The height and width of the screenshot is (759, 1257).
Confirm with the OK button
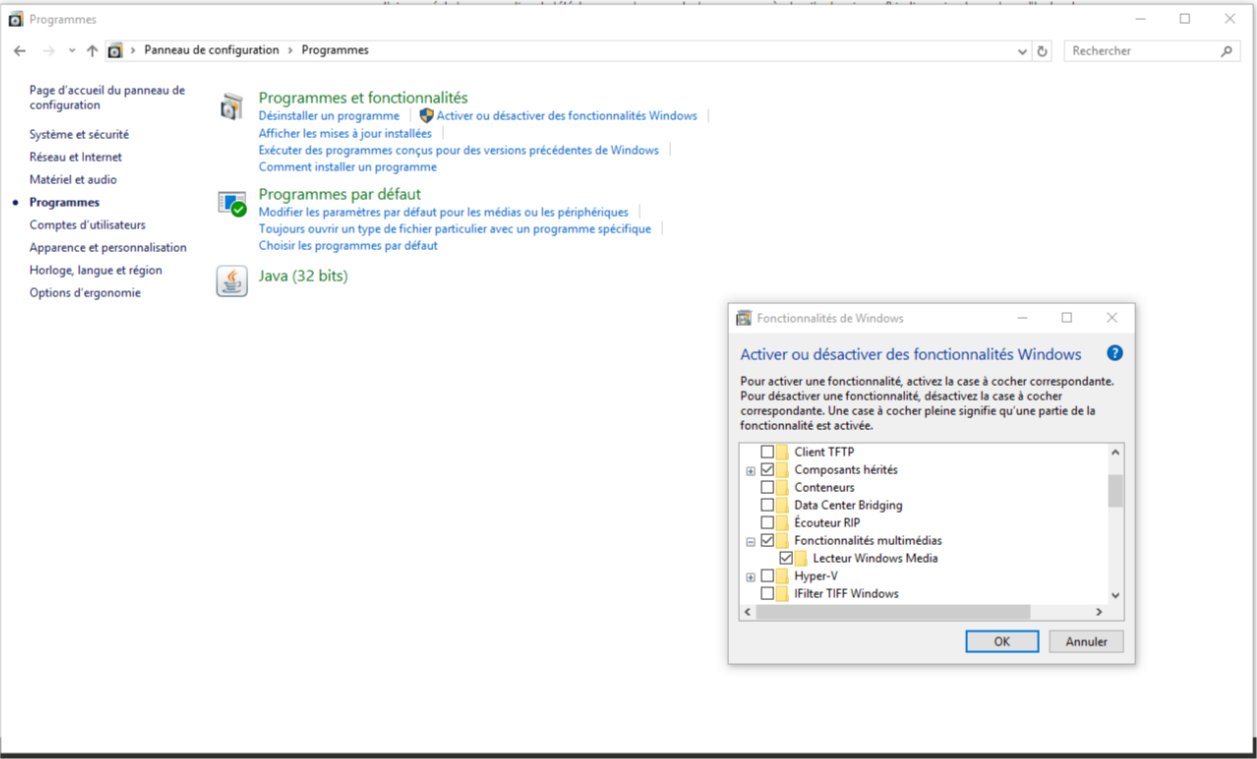point(1002,642)
